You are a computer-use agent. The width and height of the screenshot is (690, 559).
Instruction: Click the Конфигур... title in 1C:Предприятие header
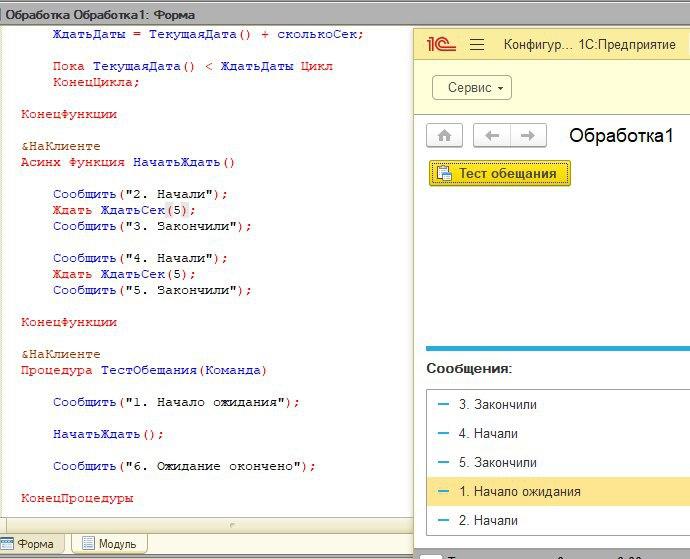[538, 44]
